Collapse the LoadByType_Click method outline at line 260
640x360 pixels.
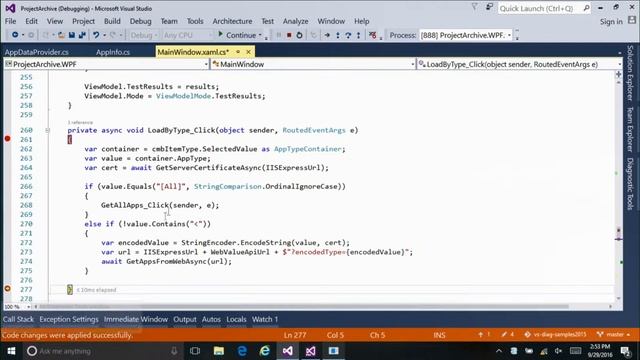[x=47, y=130]
